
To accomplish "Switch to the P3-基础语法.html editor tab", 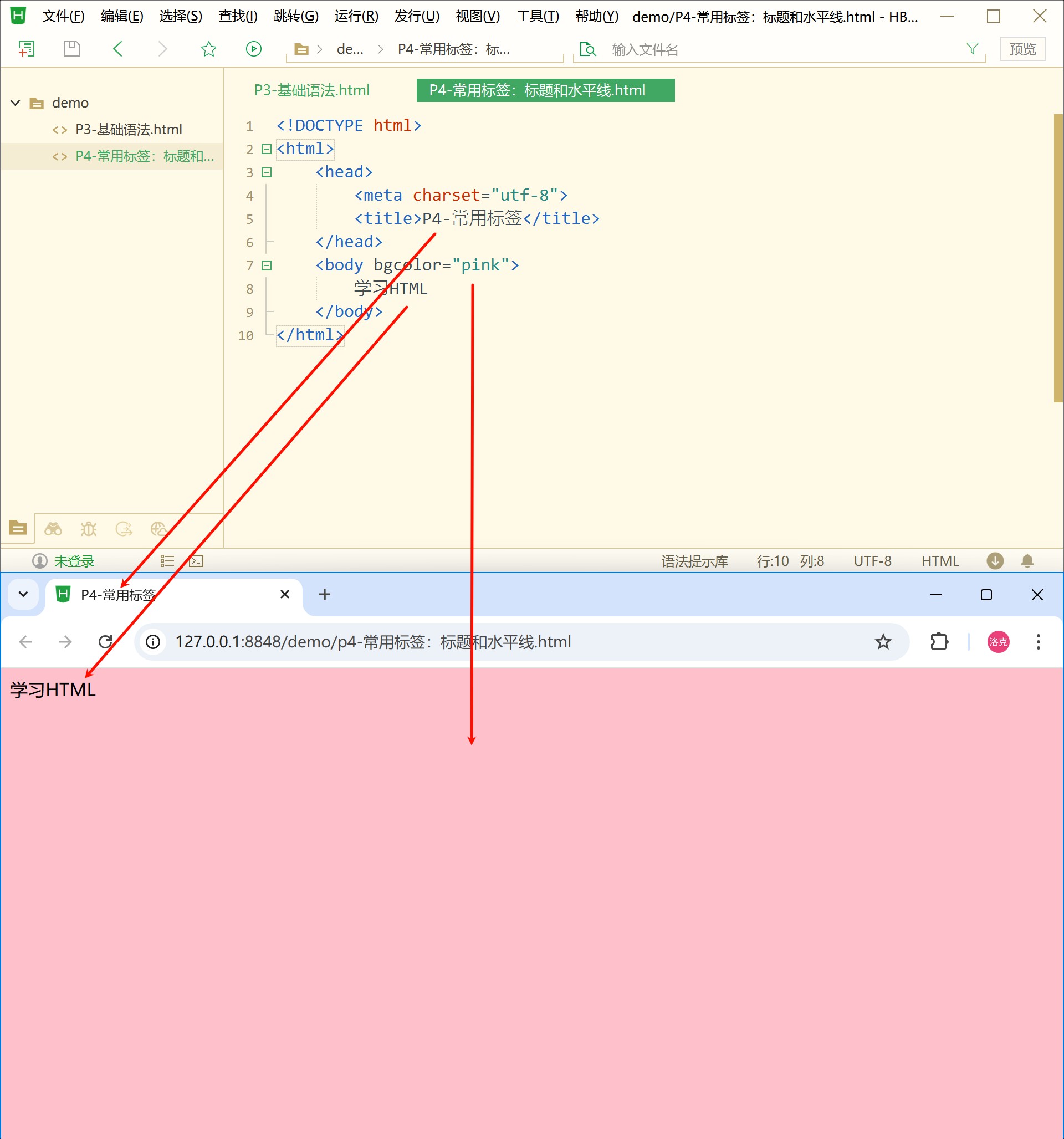I will [311, 90].
